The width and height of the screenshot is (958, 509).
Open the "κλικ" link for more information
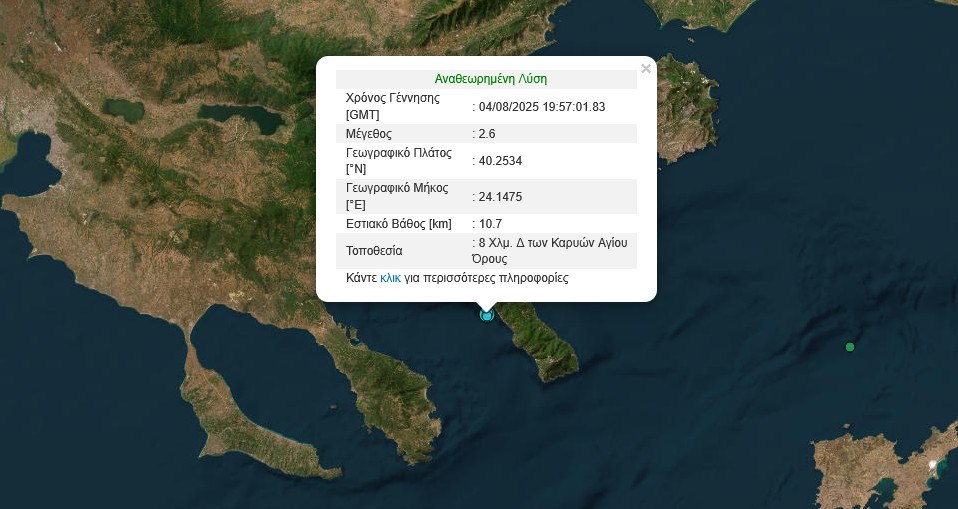(x=390, y=278)
